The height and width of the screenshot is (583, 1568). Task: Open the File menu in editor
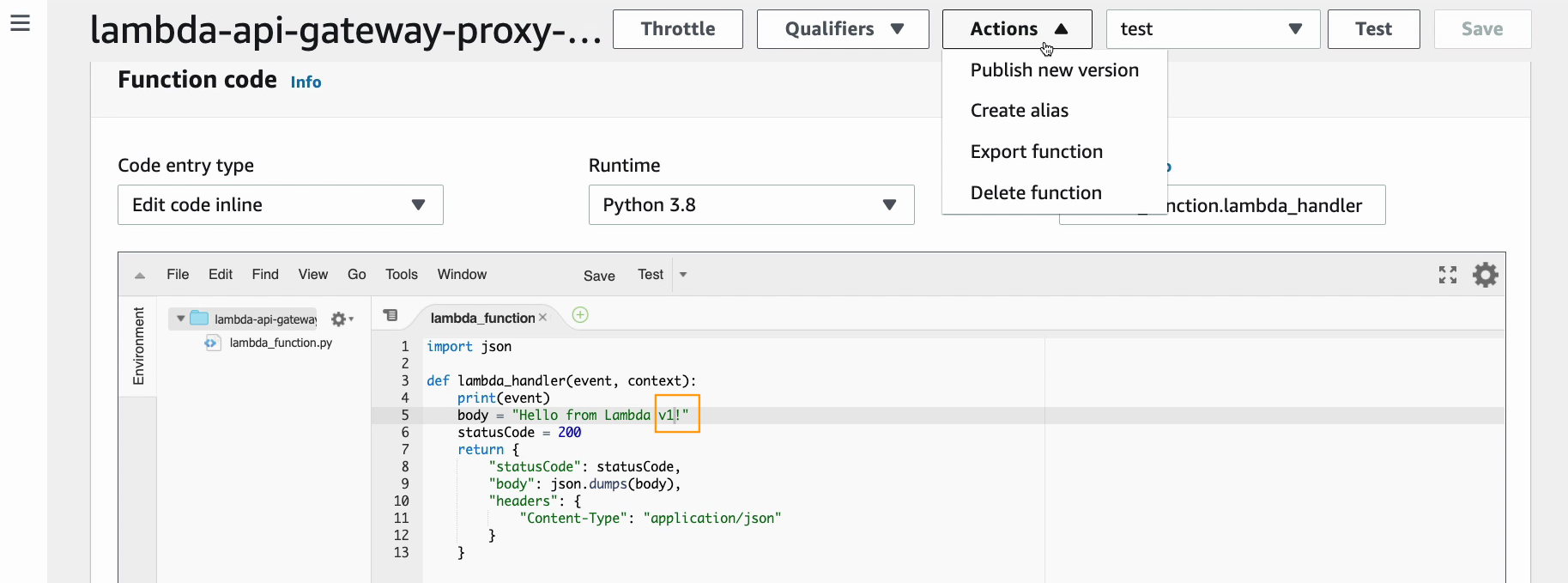[x=178, y=275]
